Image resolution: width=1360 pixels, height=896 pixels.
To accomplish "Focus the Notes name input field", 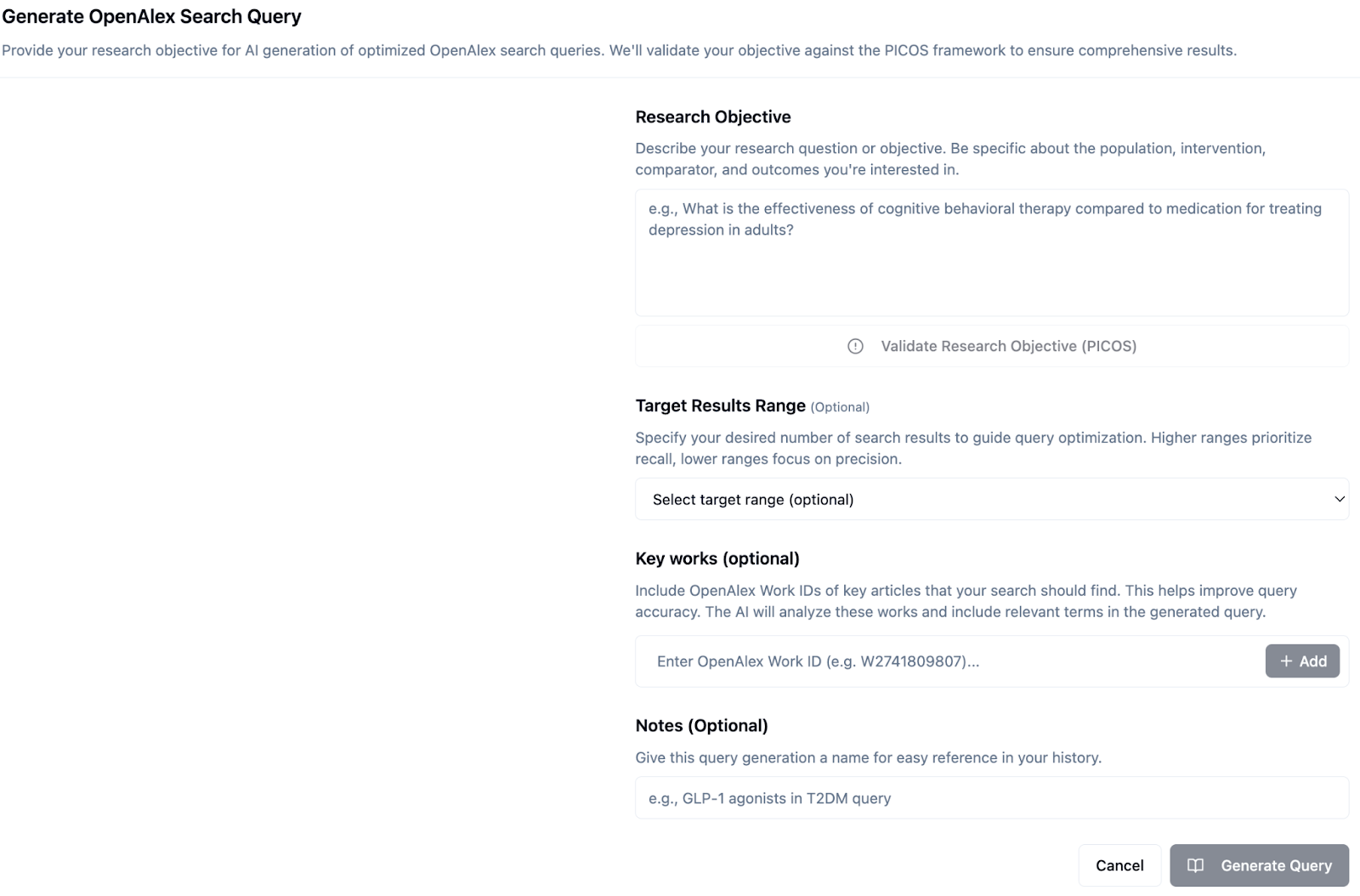I will tap(991, 798).
